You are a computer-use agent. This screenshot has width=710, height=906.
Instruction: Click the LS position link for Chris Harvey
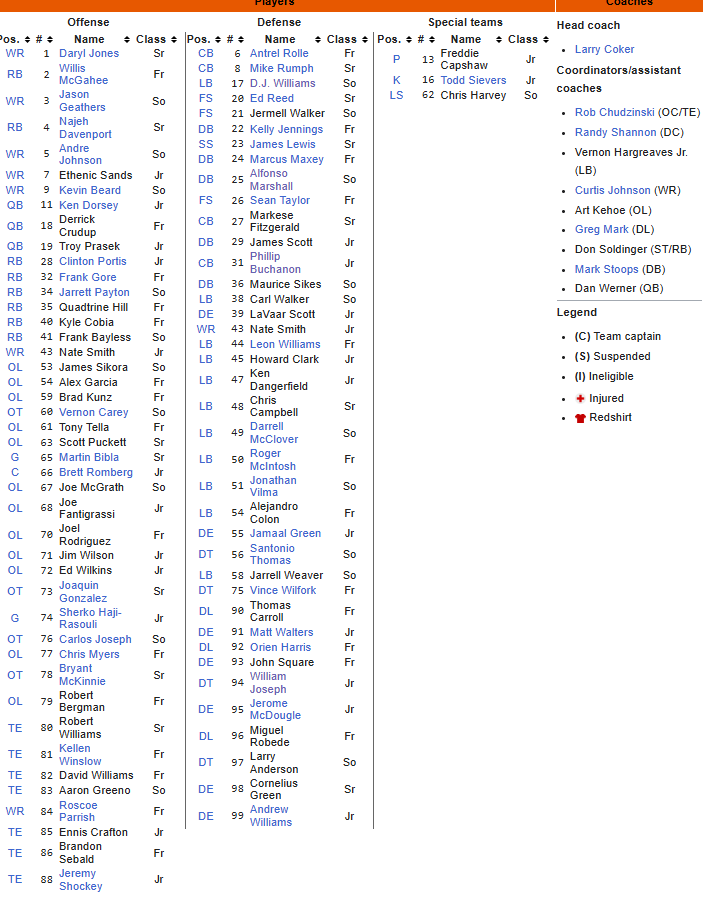click(x=396, y=95)
